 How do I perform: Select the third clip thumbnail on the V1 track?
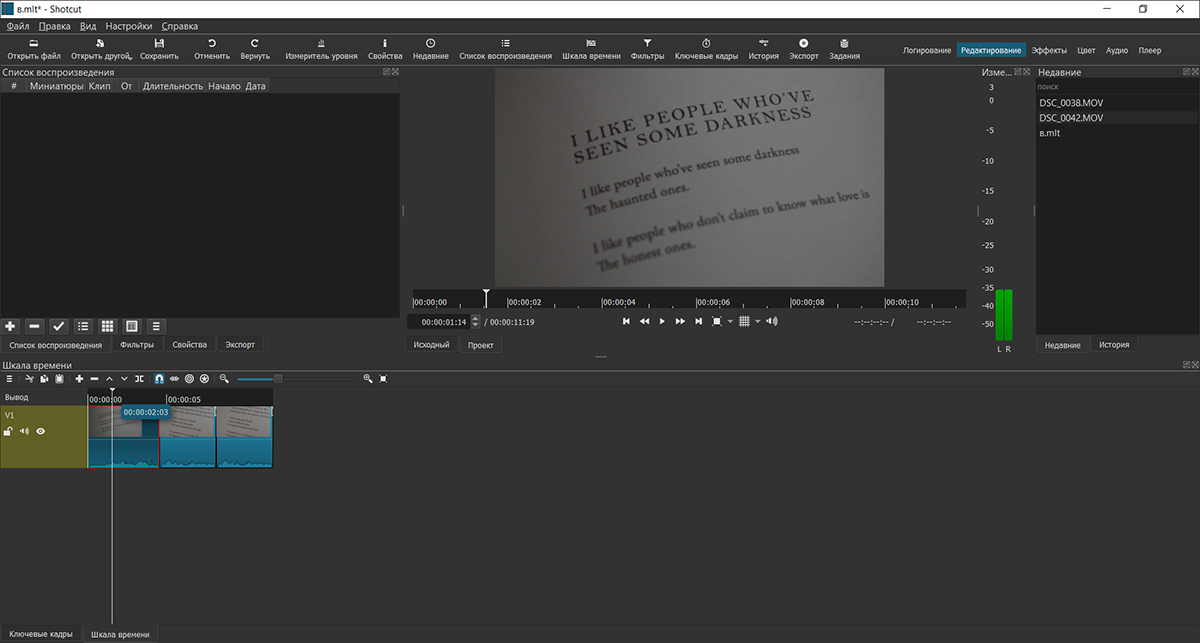click(x=245, y=422)
